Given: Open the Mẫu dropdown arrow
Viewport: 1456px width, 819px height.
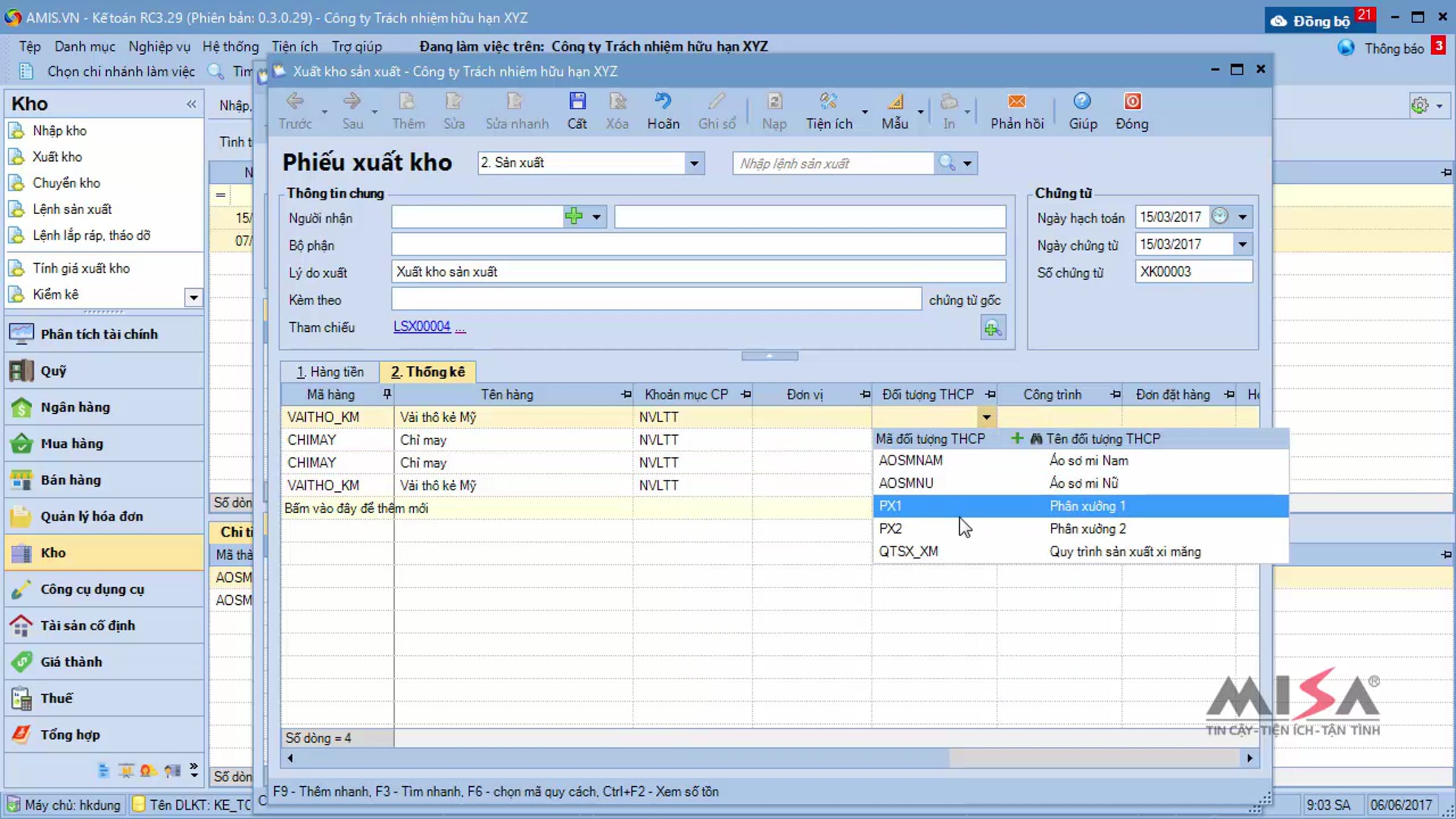Looking at the screenshot, I should (920, 112).
